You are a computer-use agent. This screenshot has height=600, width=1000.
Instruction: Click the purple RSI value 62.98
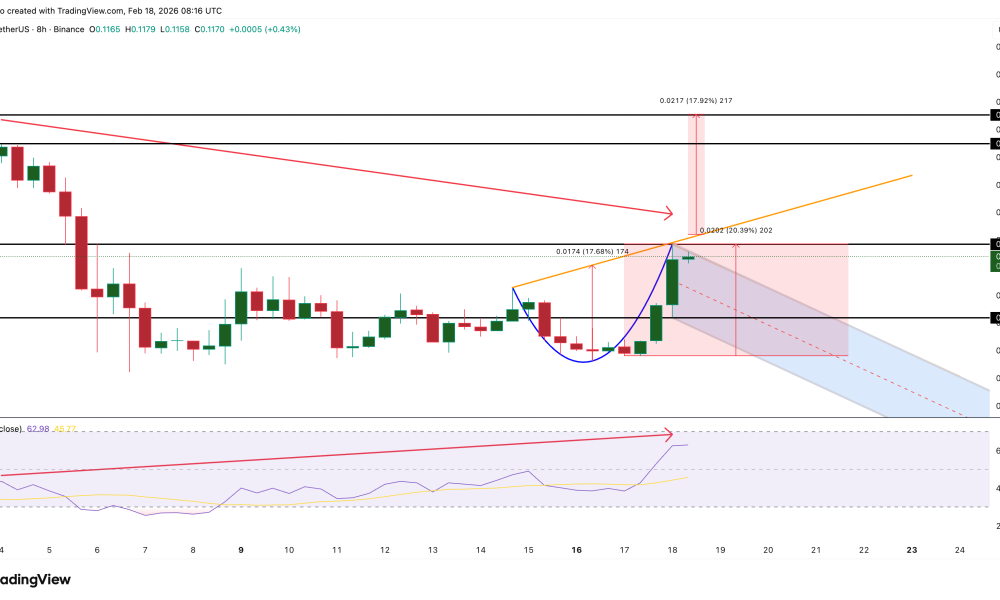pyautogui.click(x=38, y=429)
